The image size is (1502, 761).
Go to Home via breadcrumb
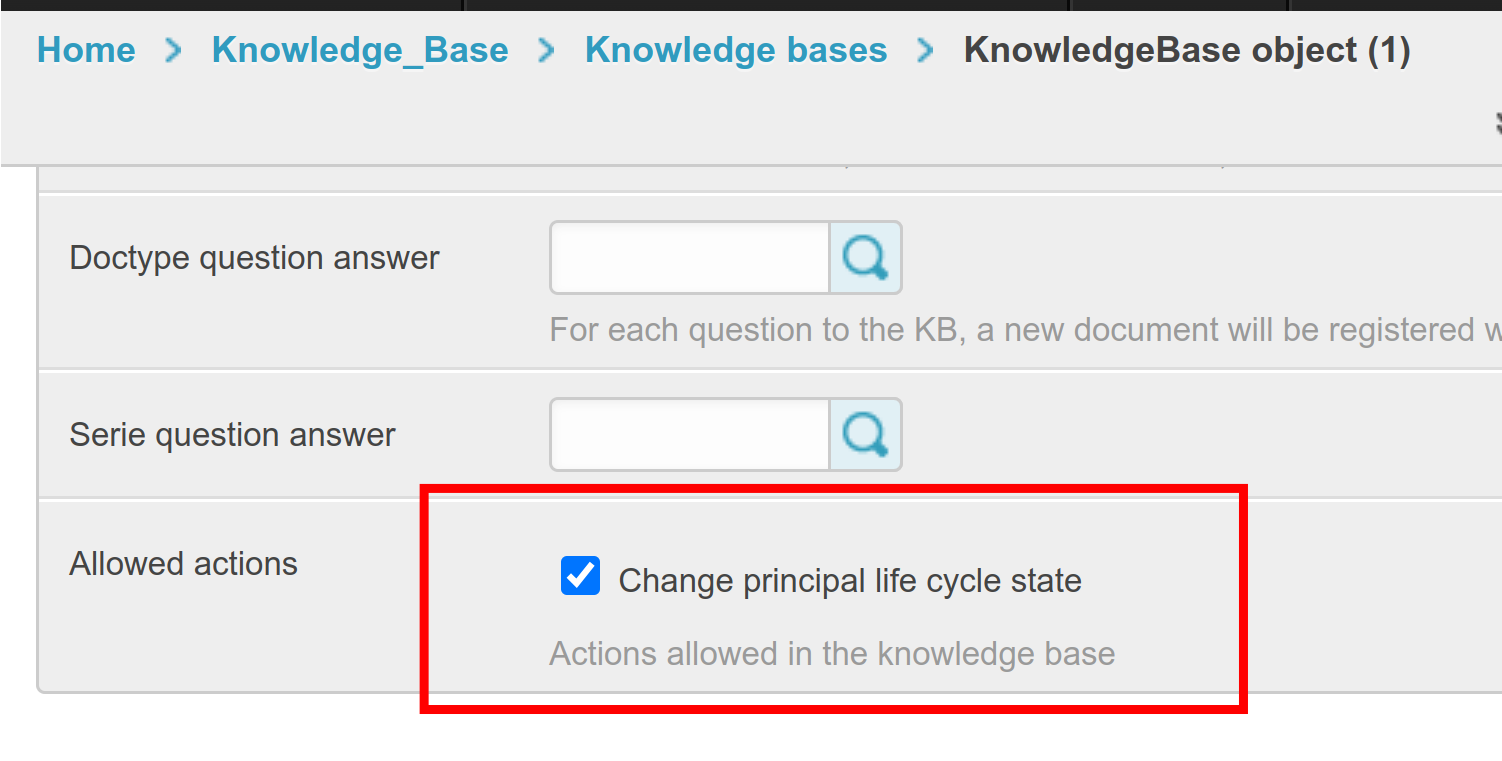[x=86, y=50]
